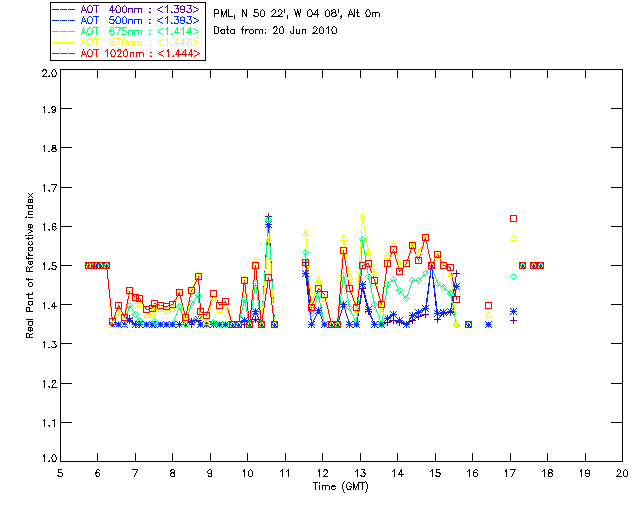Click the AOT 870nm legend entry
The image size is (640, 512).
[x=127, y=42]
